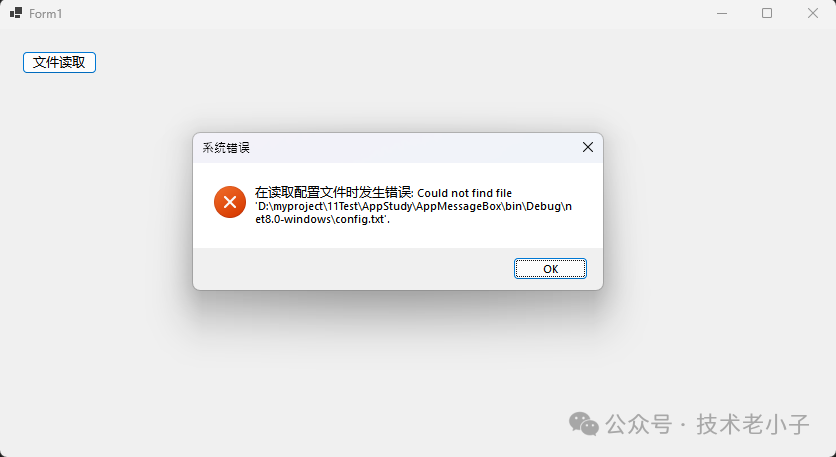The image size is (836, 457).
Task: Close the 系统错误 dialog with its X
Action: (588, 147)
